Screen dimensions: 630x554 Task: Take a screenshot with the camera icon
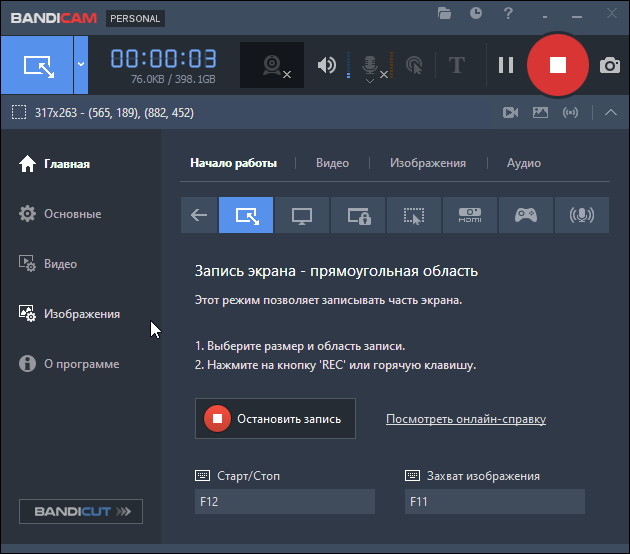[x=609, y=65]
